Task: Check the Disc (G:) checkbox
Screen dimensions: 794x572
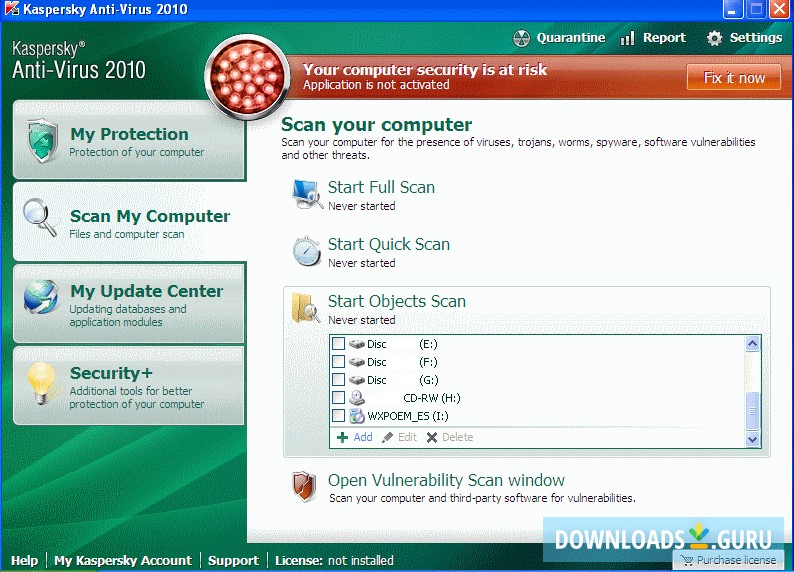Action: click(338, 380)
